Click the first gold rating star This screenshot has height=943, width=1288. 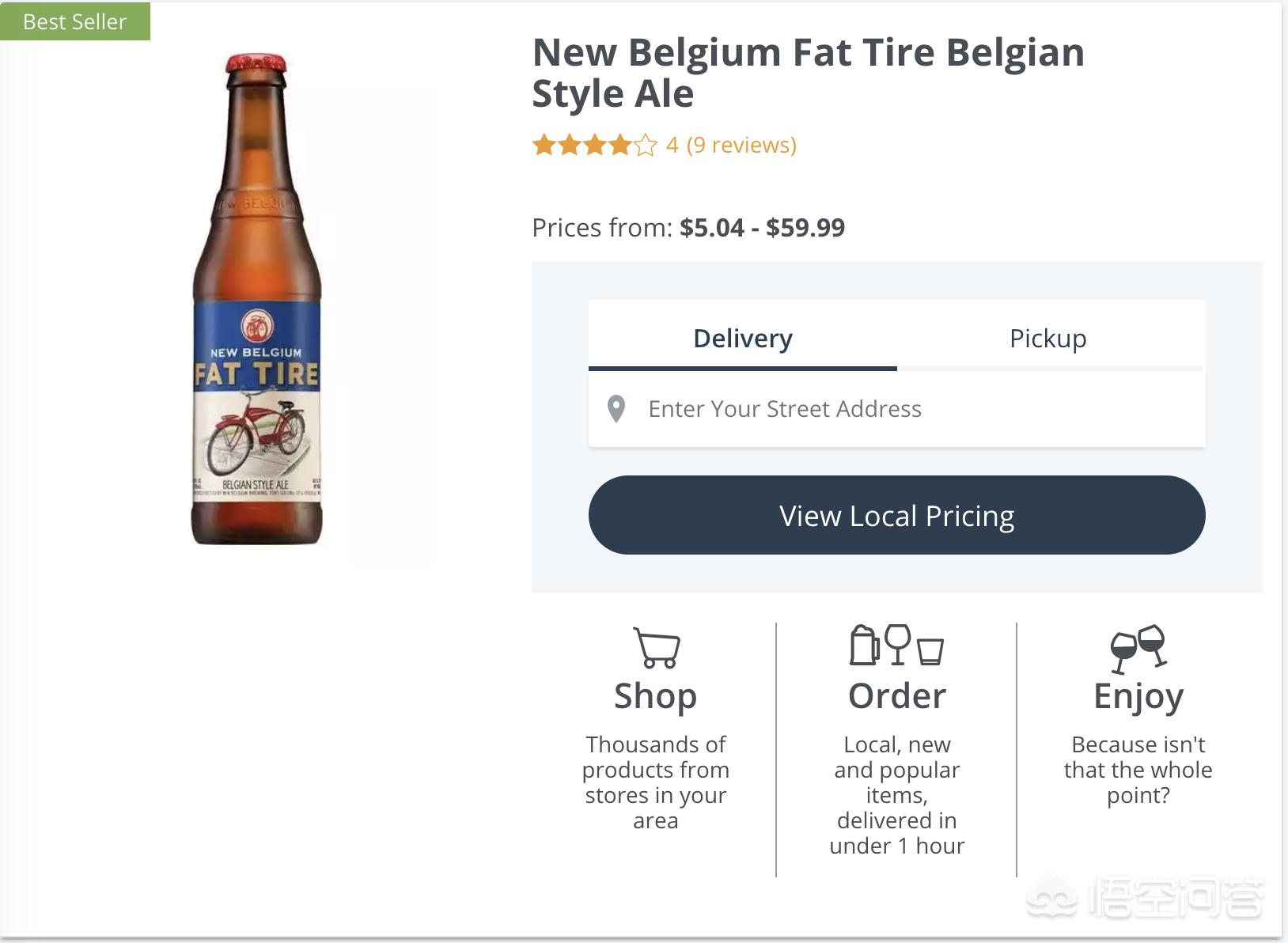pos(544,145)
